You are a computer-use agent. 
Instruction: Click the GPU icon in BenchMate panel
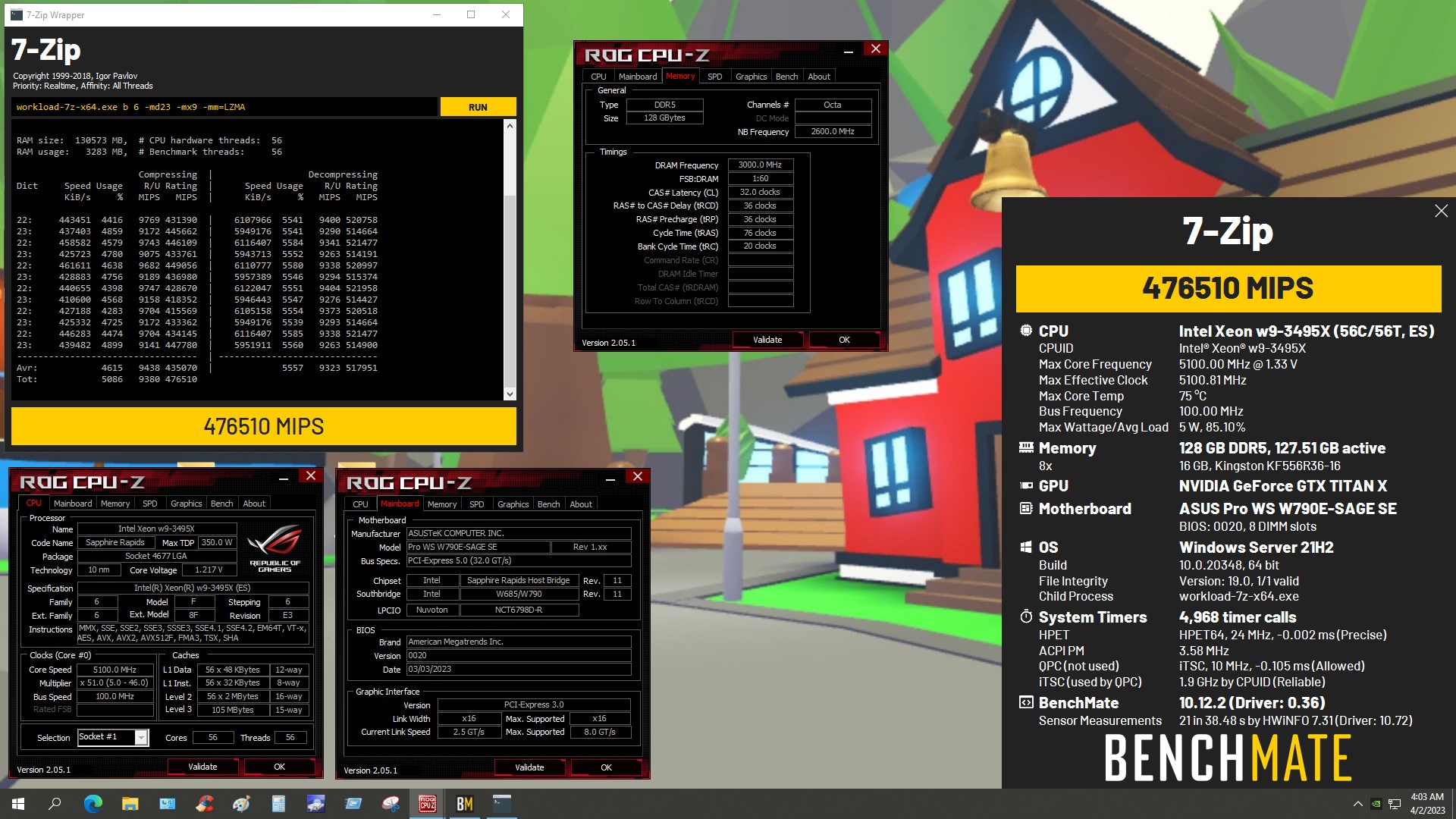[1026, 485]
